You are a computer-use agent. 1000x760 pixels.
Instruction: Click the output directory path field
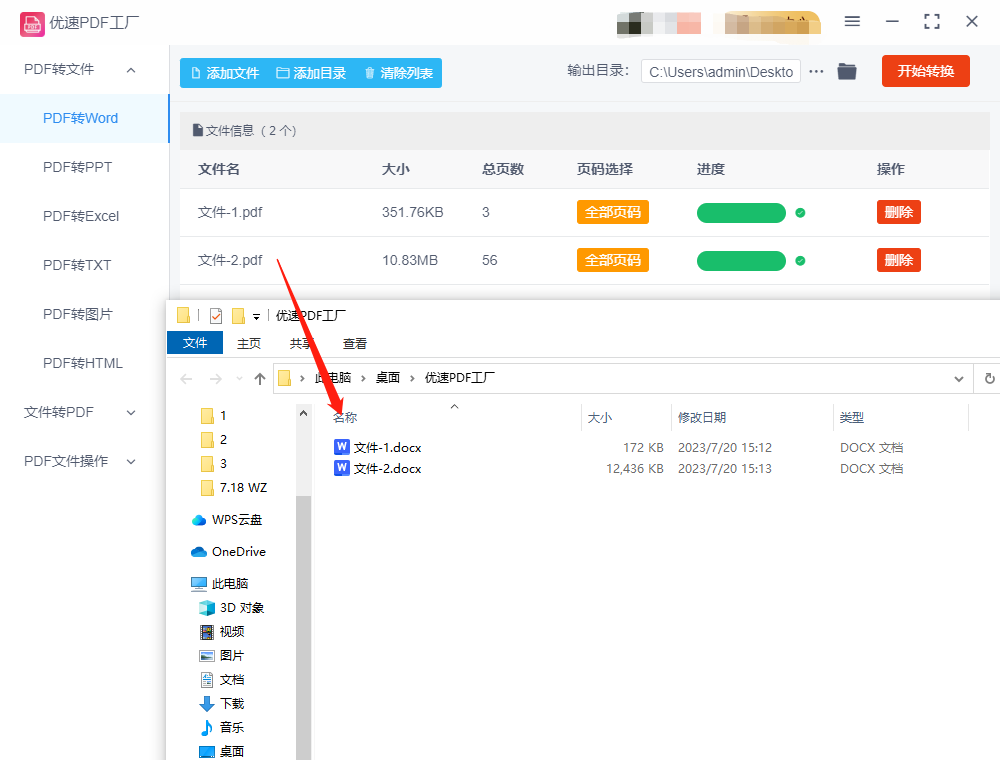(x=721, y=71)
